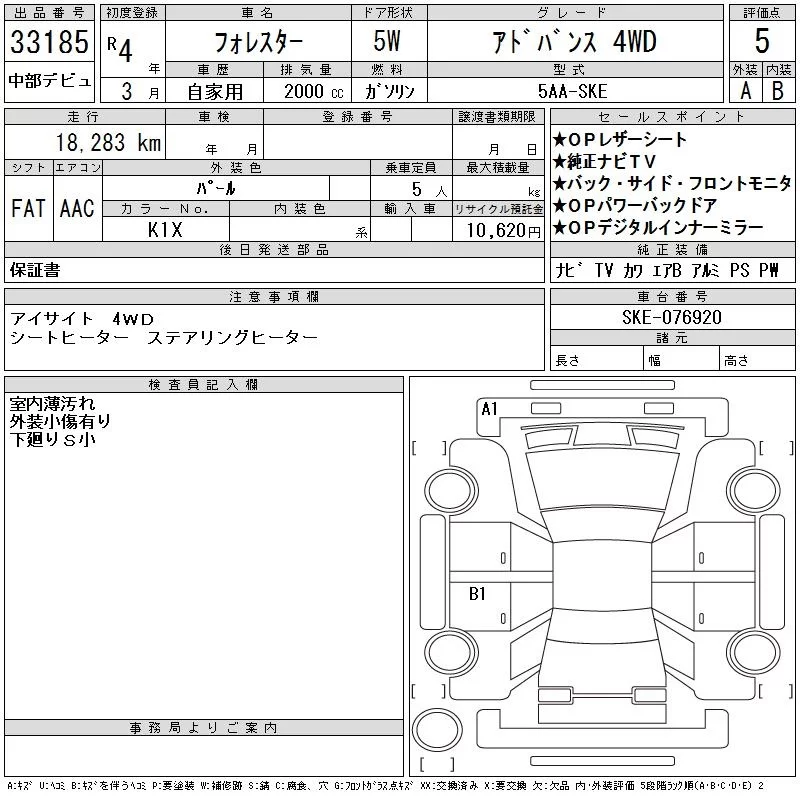Click inspector note 外装小傷有り
The height and width of the screenshot is (800, 800).
[x=60, y=421]
